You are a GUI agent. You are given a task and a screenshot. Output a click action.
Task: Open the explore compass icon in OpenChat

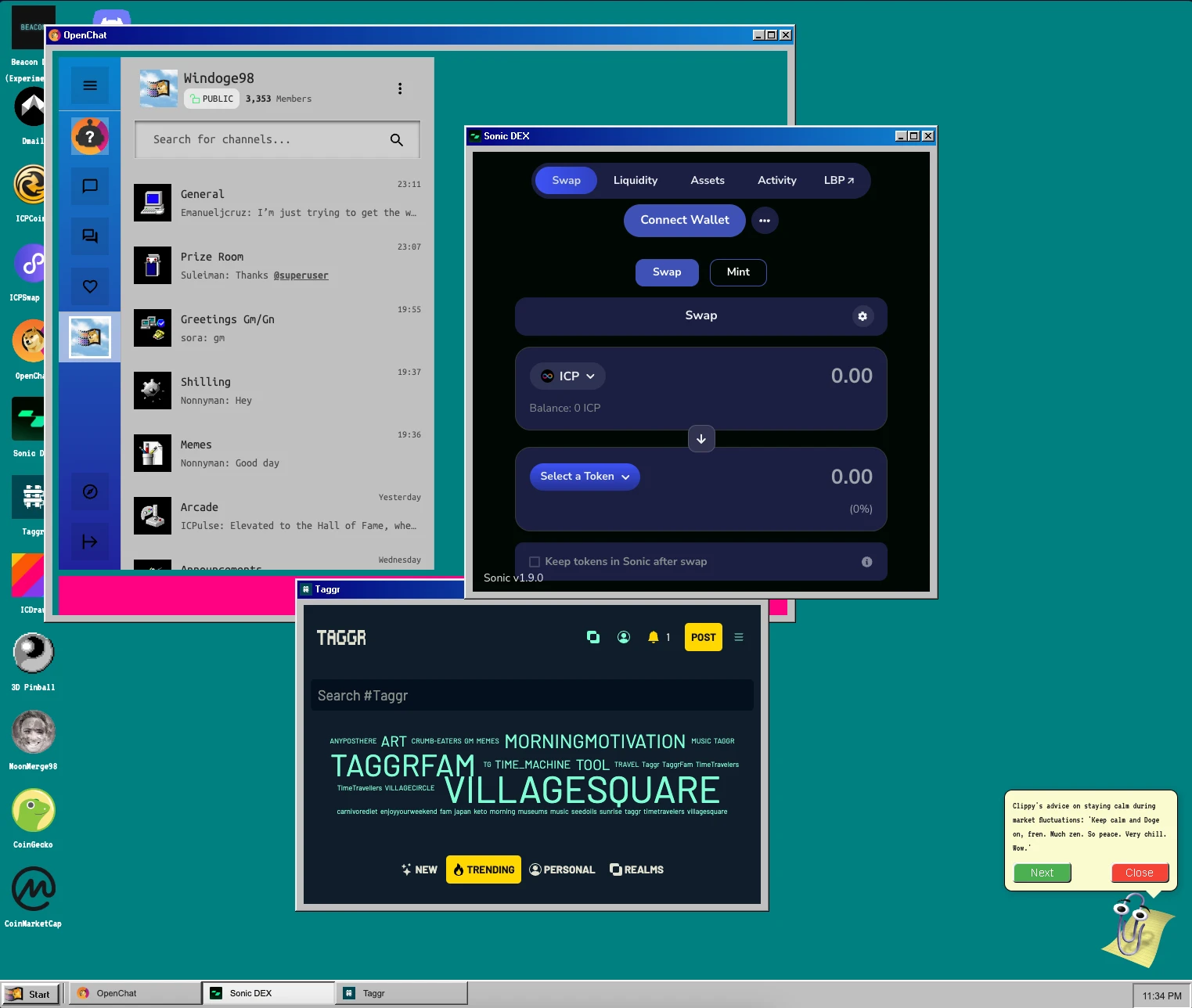[x=90, y=491]
